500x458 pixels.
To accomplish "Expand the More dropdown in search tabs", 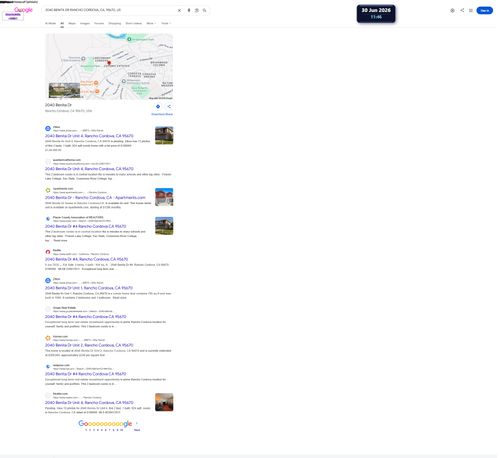I will click(x=151, y=23).
